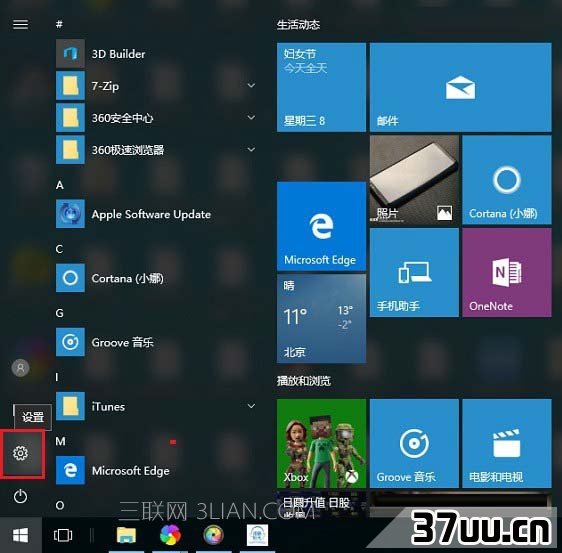562x553 pixels.
Task: Open the 电影和电视 tile
Action: (x=507, y=443)
